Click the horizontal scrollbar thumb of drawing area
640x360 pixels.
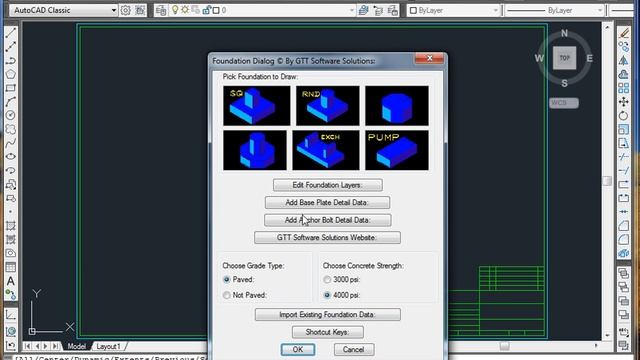tap(504, 346)
